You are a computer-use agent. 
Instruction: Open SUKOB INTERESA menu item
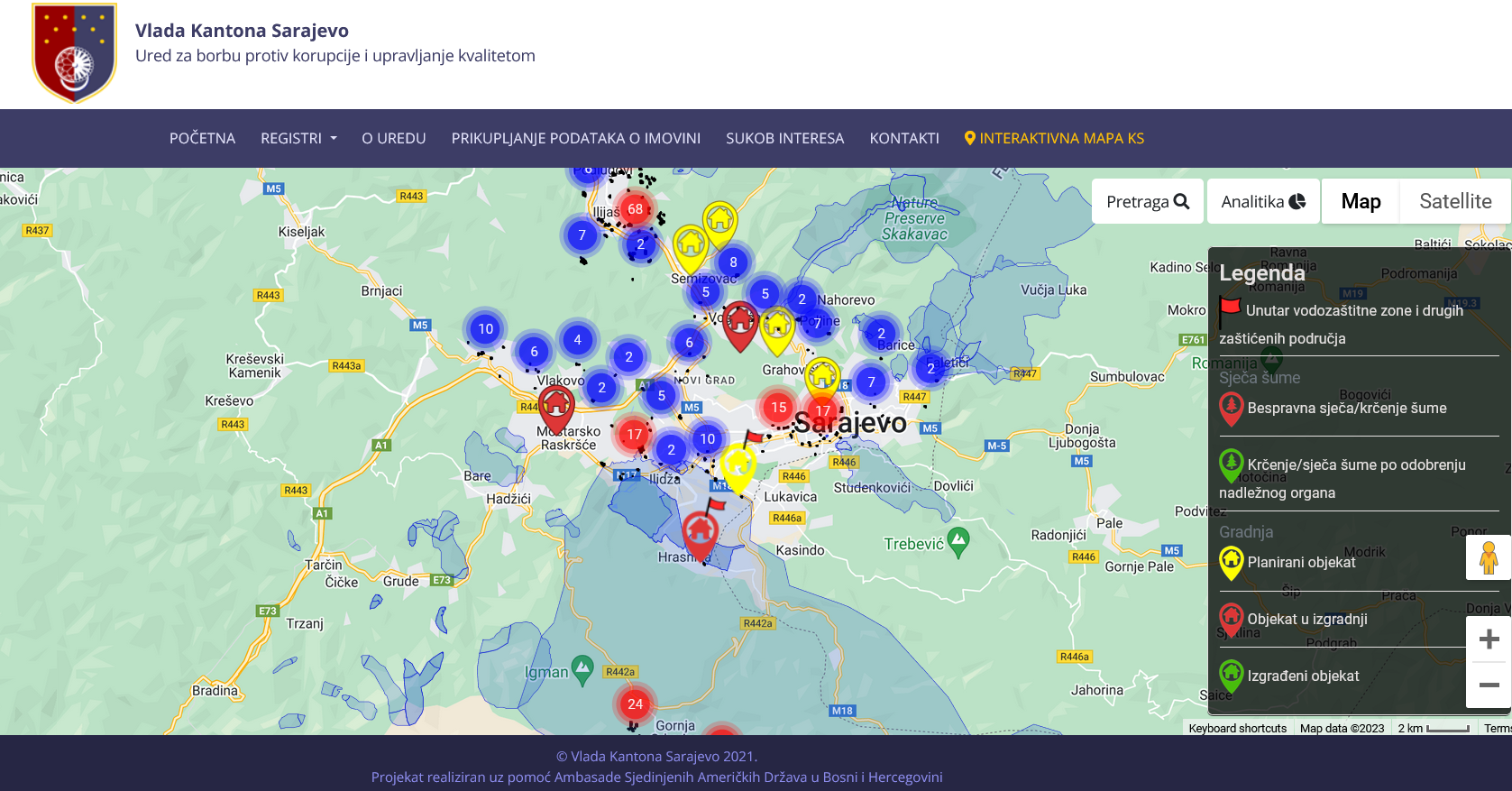tap(784, 139)
